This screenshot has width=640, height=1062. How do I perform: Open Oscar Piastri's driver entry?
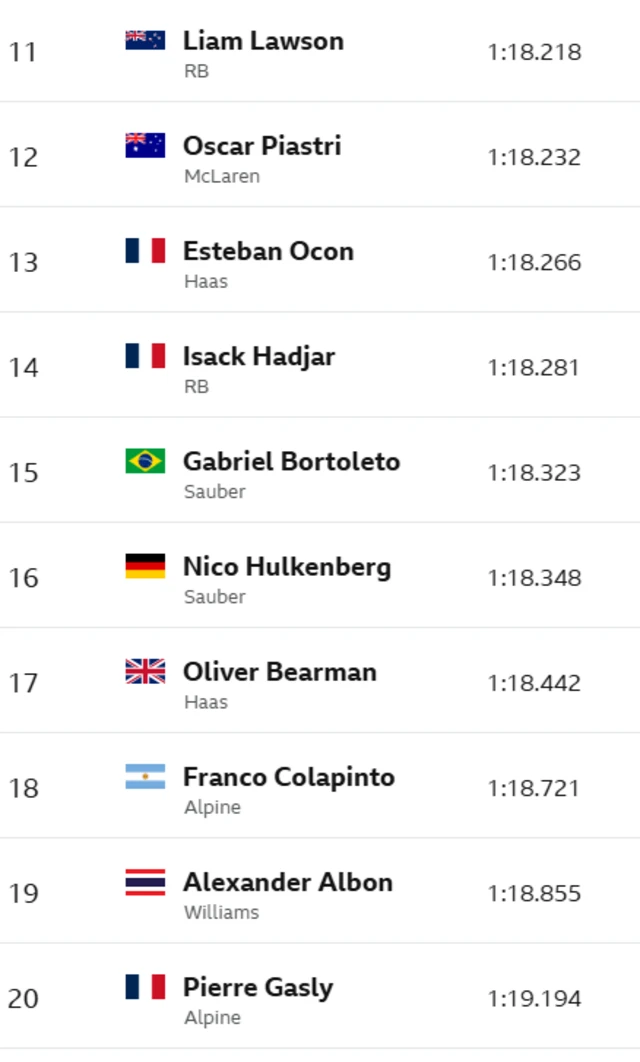tap(262, 146)
